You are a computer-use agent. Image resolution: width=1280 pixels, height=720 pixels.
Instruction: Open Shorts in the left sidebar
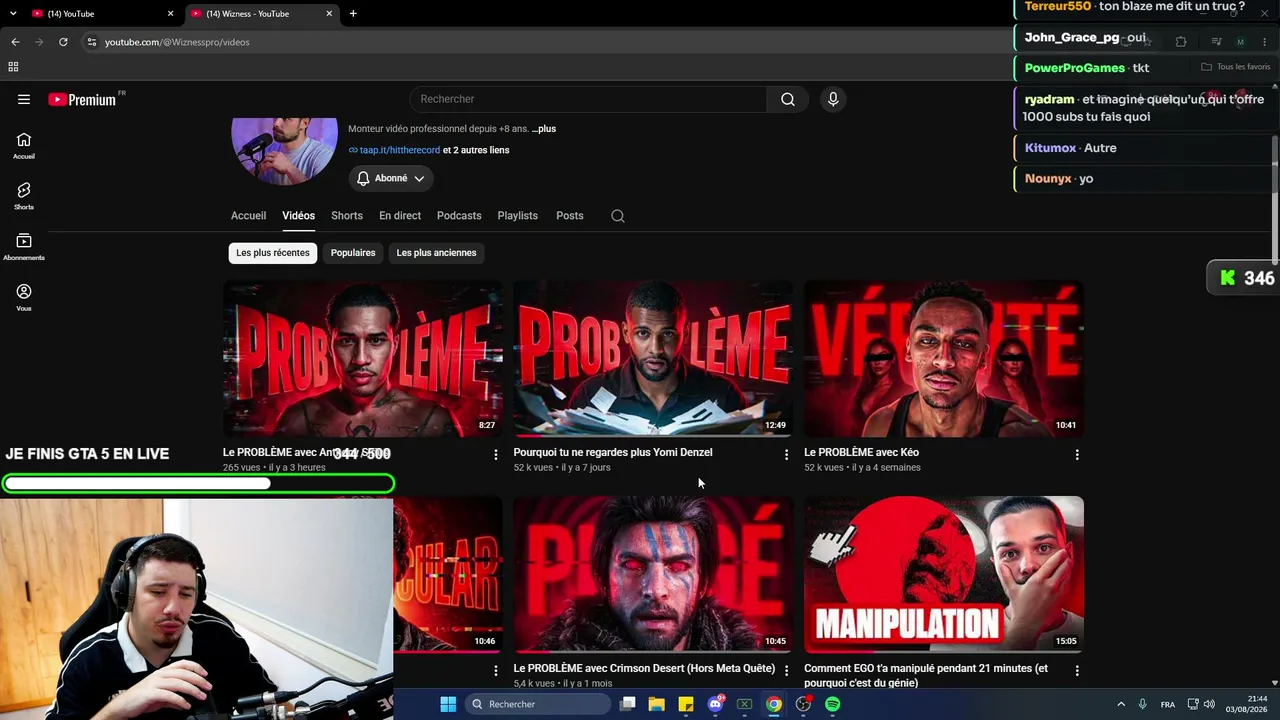coord(24,196)
